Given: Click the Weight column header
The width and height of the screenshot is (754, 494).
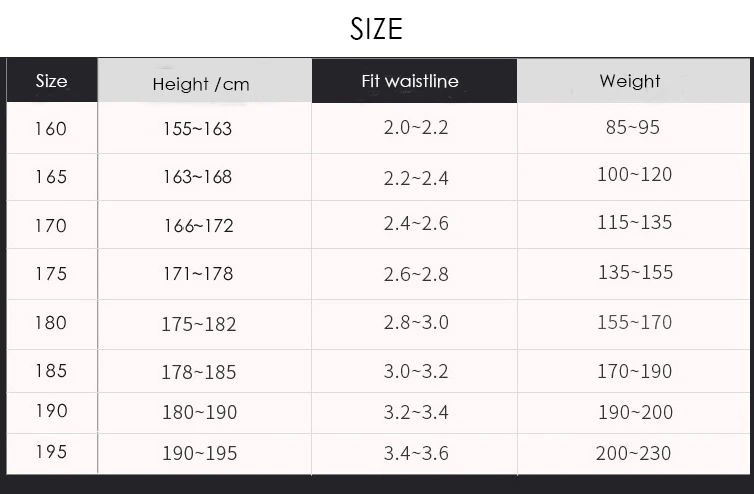Looking at the screenshot, I should click(630, 81).
